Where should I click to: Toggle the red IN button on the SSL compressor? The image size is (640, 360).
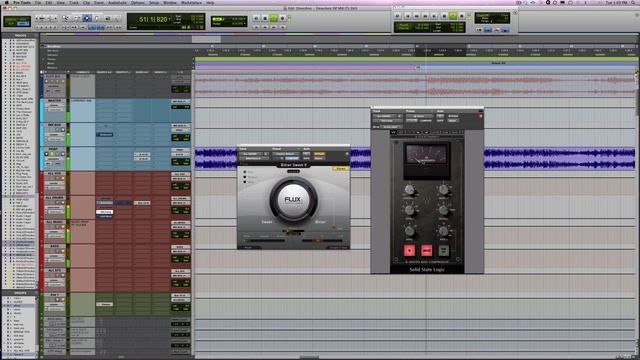[x=409, y=250]
